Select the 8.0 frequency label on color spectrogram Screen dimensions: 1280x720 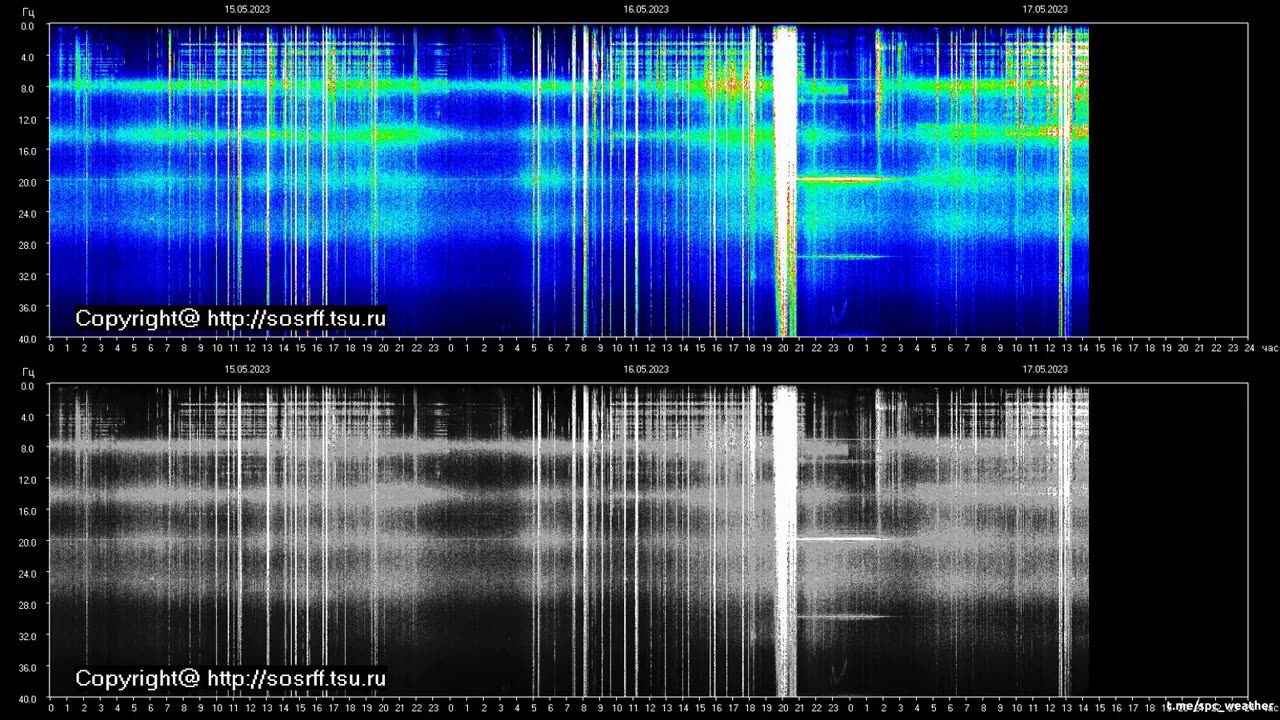[x=28, y=89]
